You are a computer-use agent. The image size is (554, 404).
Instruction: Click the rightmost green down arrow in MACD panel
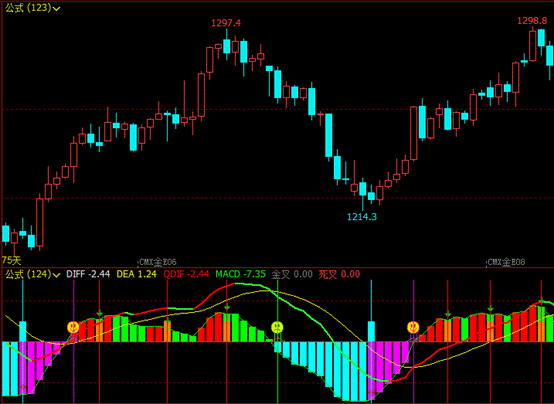pos(541,301)
